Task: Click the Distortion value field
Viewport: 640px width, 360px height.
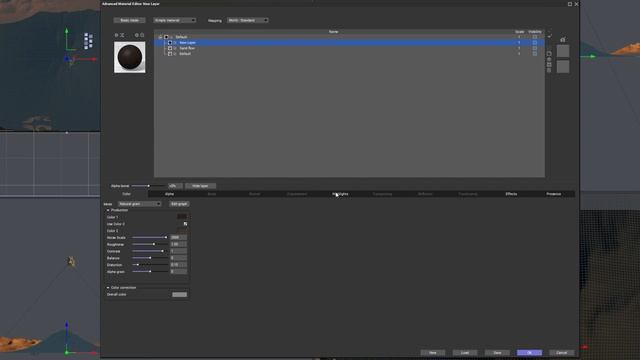Action: tap(178, 265)
